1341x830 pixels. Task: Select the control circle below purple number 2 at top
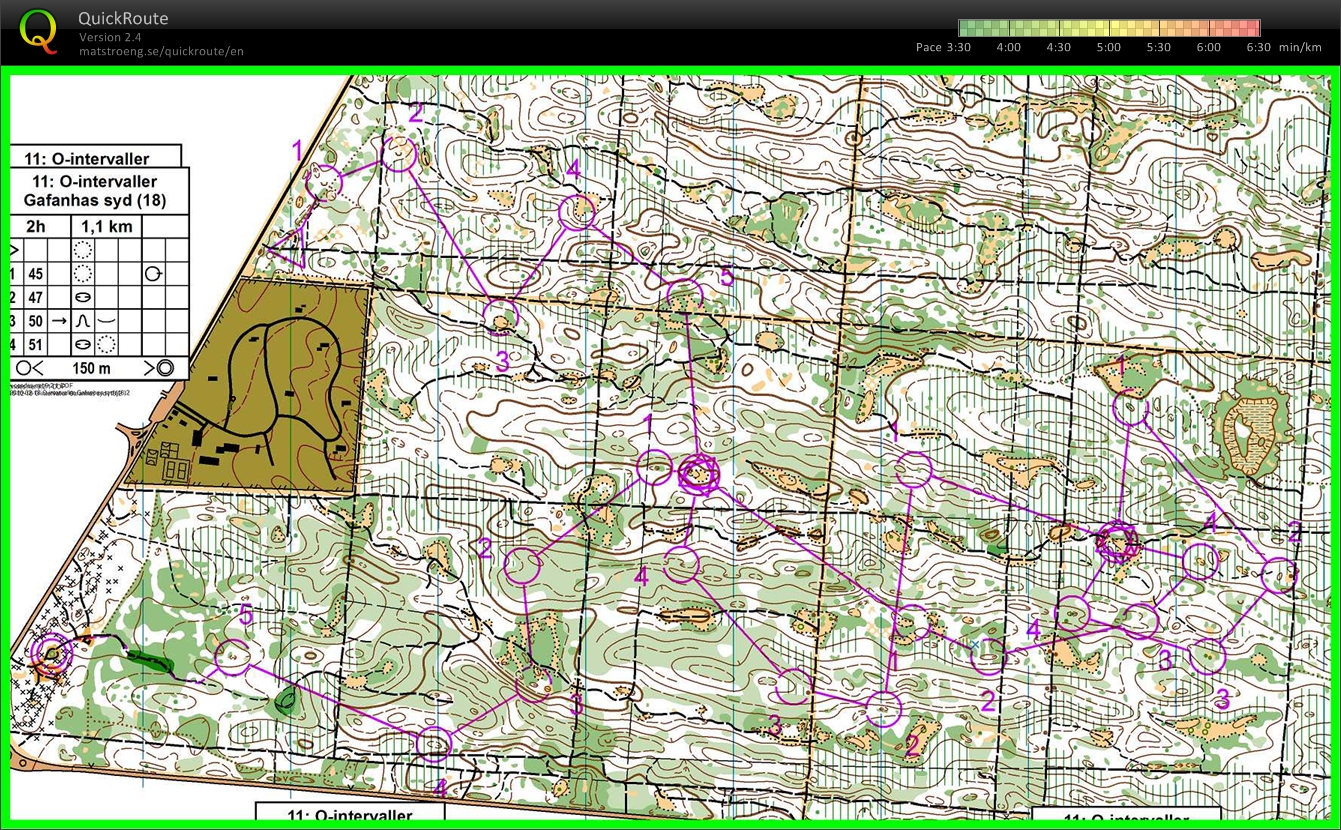pyautogui.click(x=399, y=154)
